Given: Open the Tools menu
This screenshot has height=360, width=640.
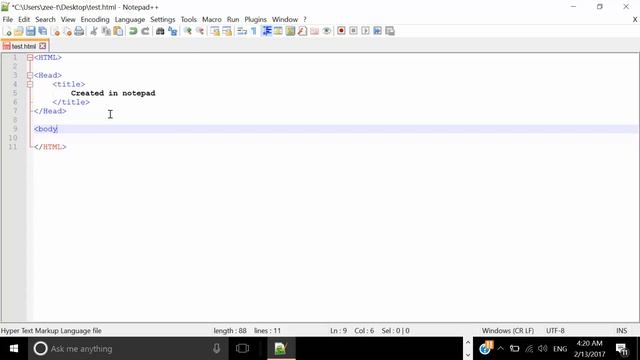Looking at the screenshot, I should pyautogui.click(x=188, y=20).
